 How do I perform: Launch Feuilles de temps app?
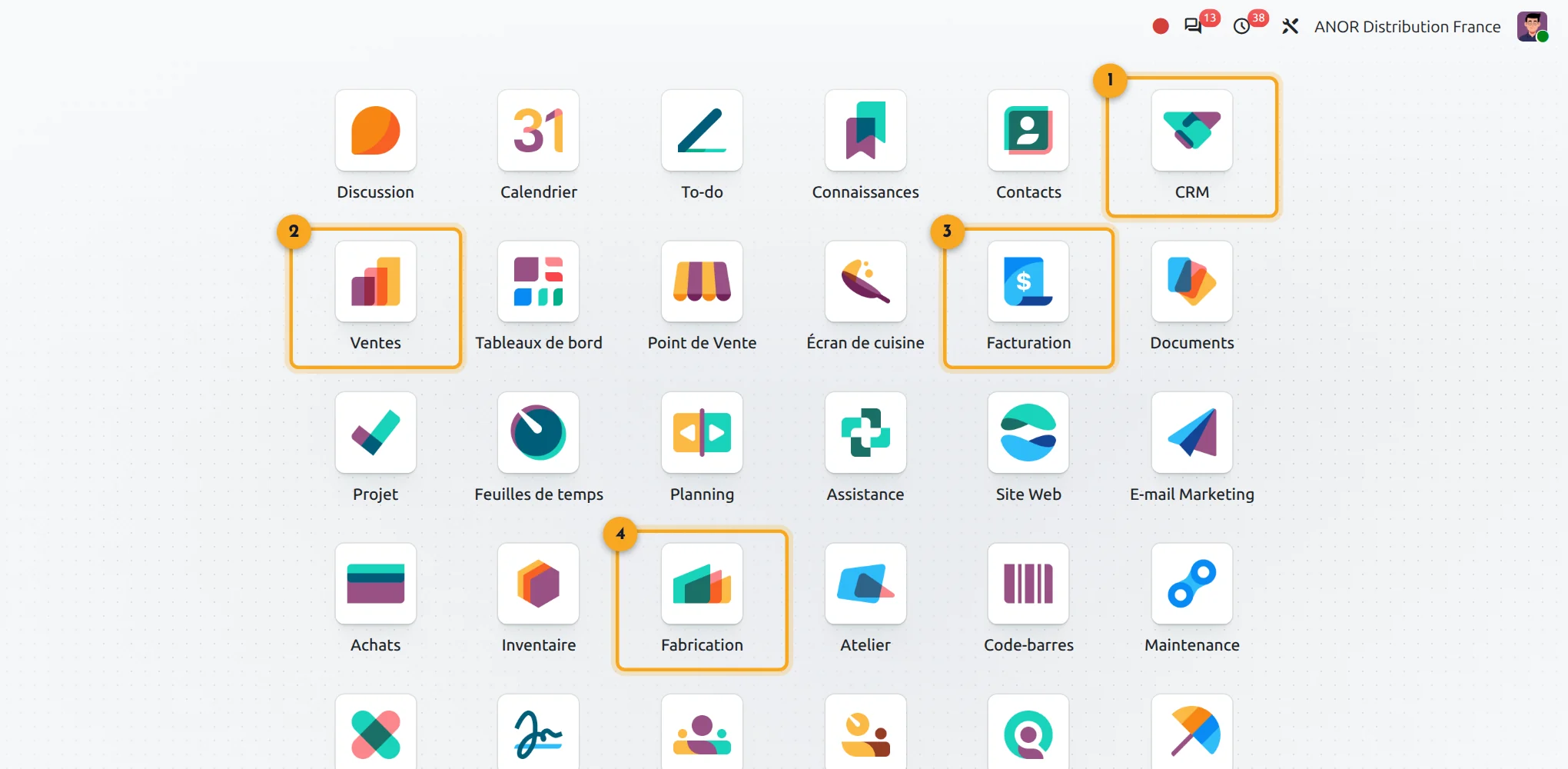[538, 433]
